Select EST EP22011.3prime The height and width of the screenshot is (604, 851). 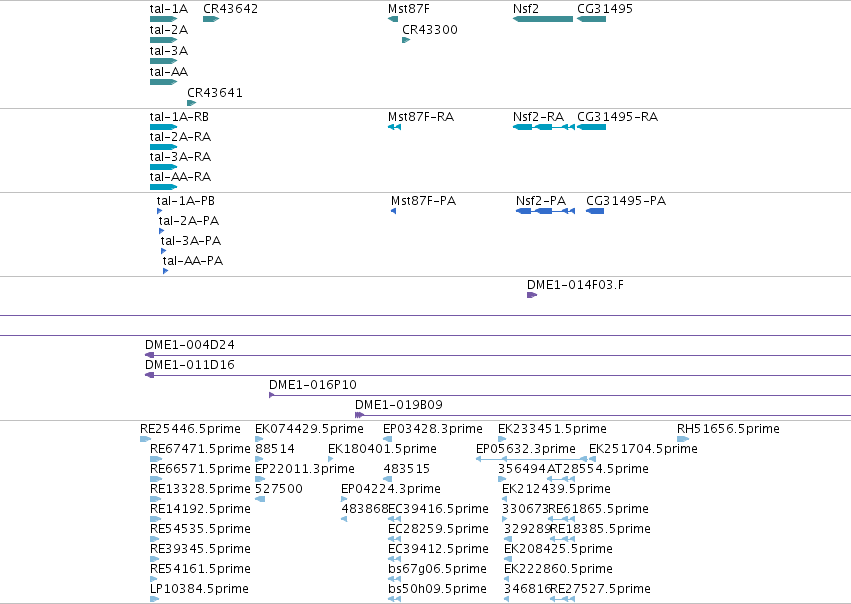point(260,479)
